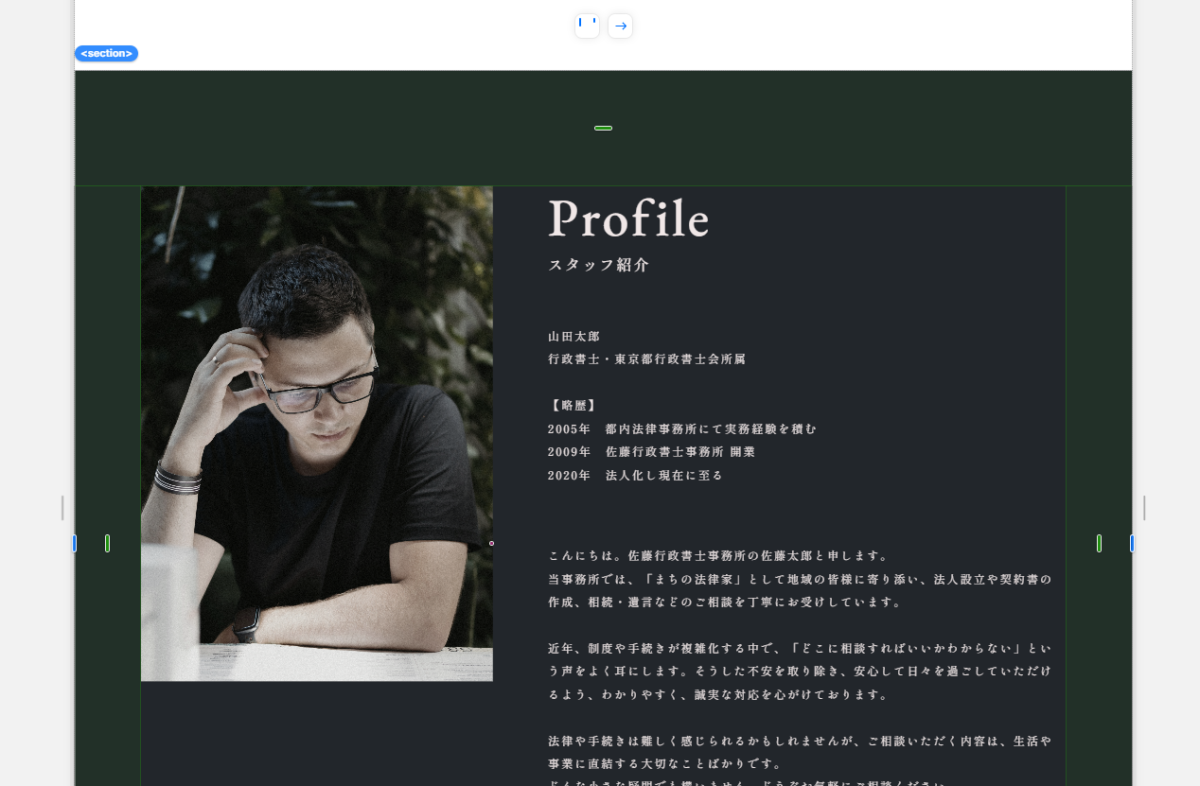Viewport: 1200px width, 786px height.
Task: Click the blue bracket icon above the section
Action: pyautogui.click(x=587, y=26)
